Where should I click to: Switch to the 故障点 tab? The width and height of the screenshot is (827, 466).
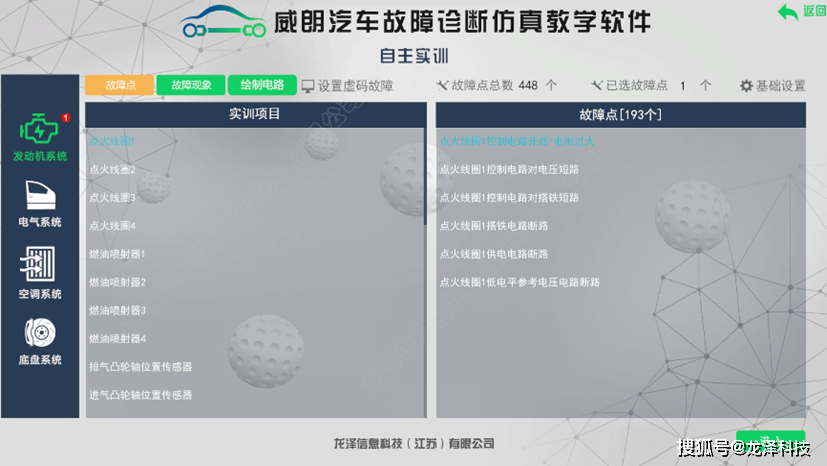point(120,85)
